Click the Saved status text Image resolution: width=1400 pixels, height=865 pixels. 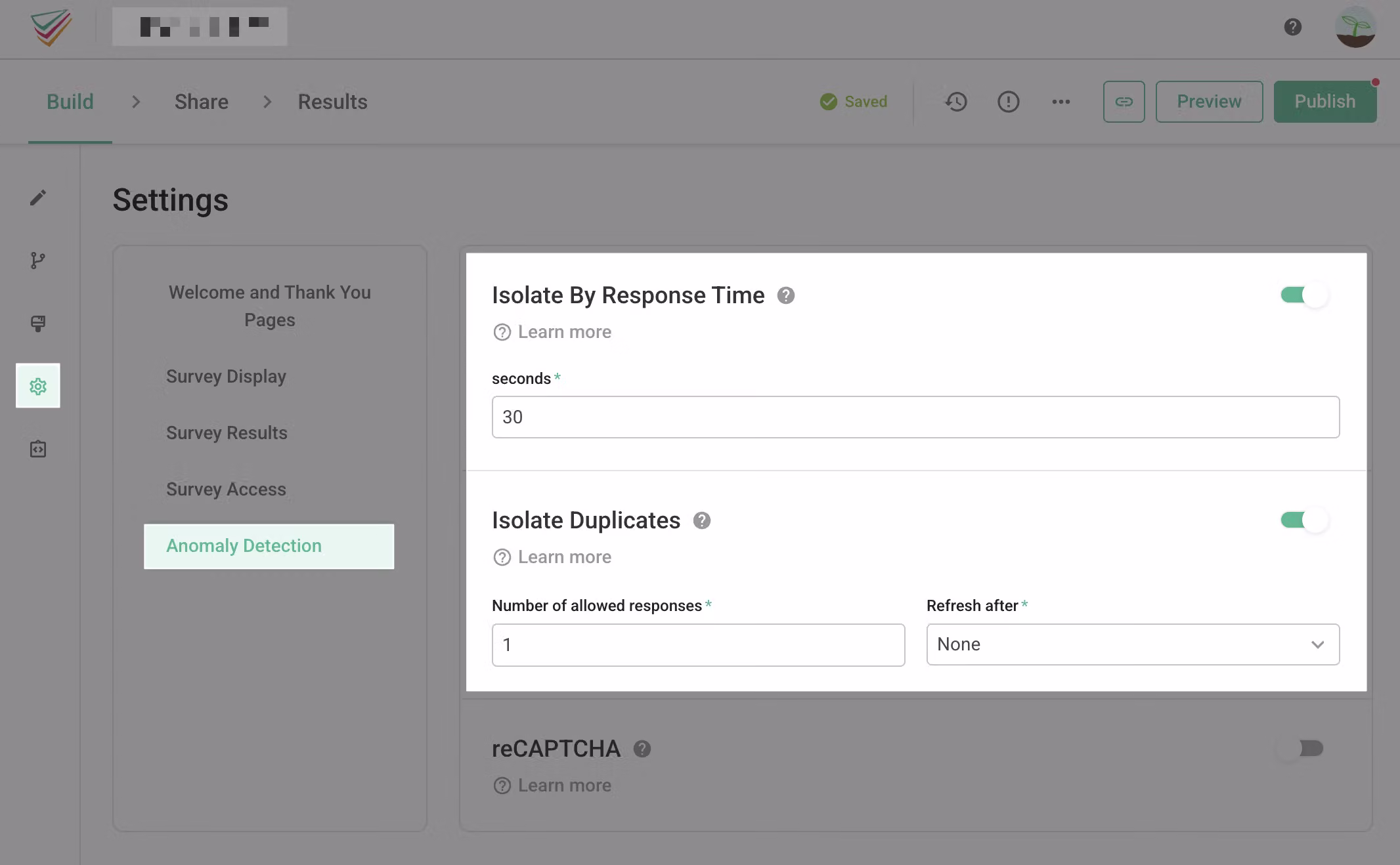click(x=865, y=102)
